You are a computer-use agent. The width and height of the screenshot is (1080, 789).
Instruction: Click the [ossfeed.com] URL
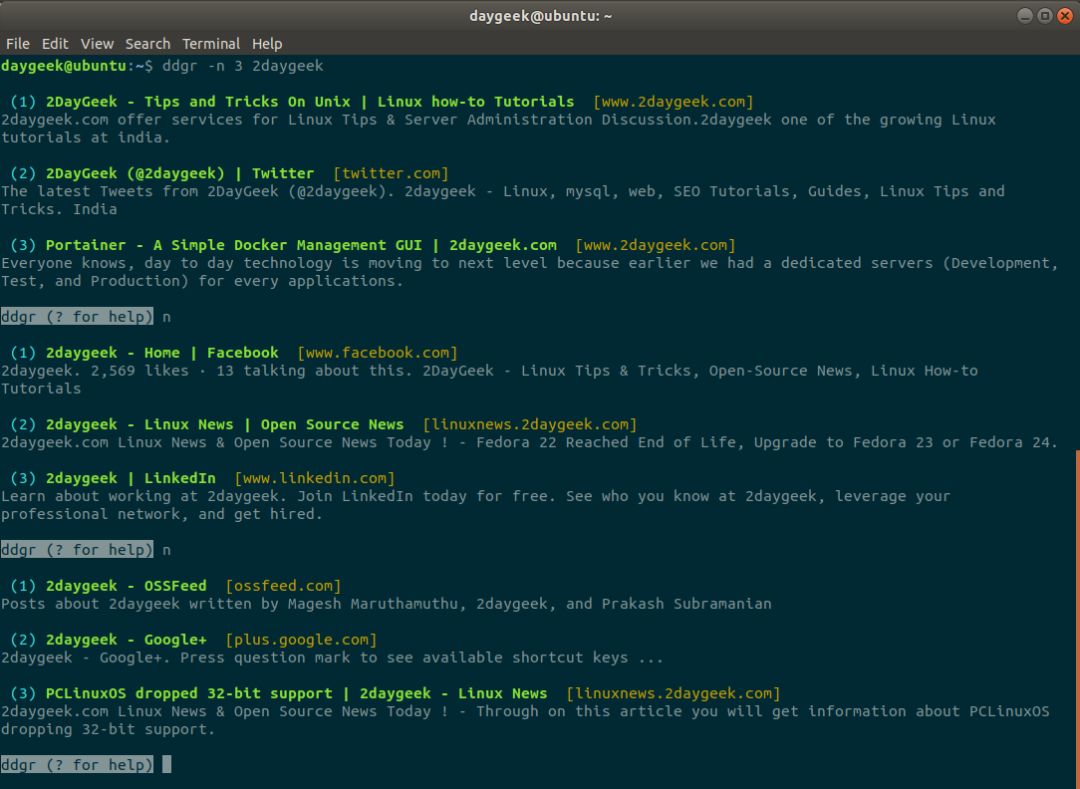[x=283, y=586]
